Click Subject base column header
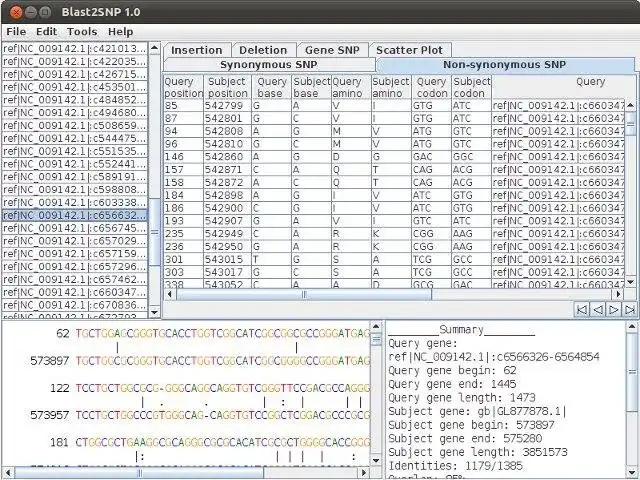 click(x=311, y=87)
